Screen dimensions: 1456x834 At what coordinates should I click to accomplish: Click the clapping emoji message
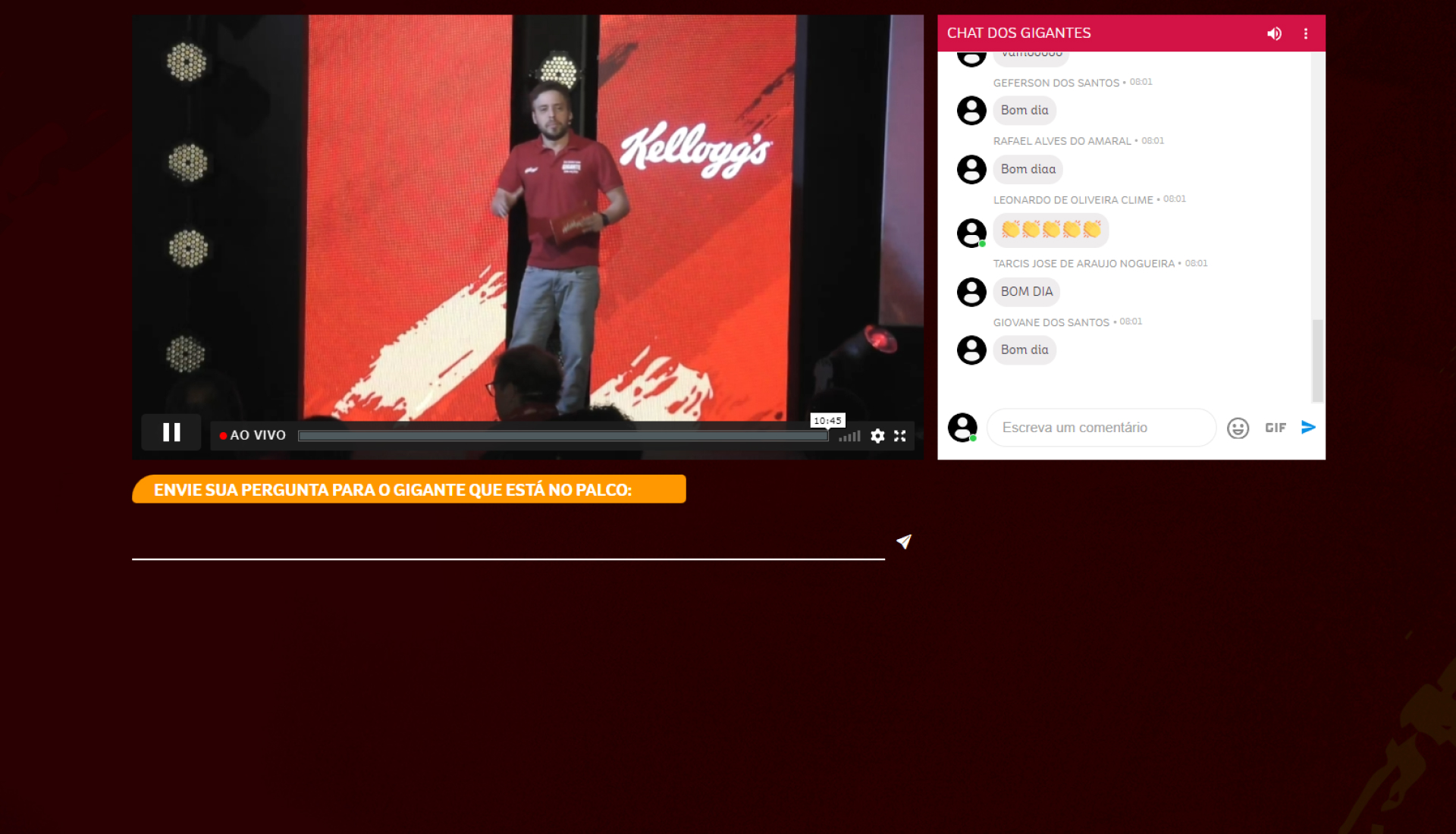pyautogui.click(x=1050, y=230)
